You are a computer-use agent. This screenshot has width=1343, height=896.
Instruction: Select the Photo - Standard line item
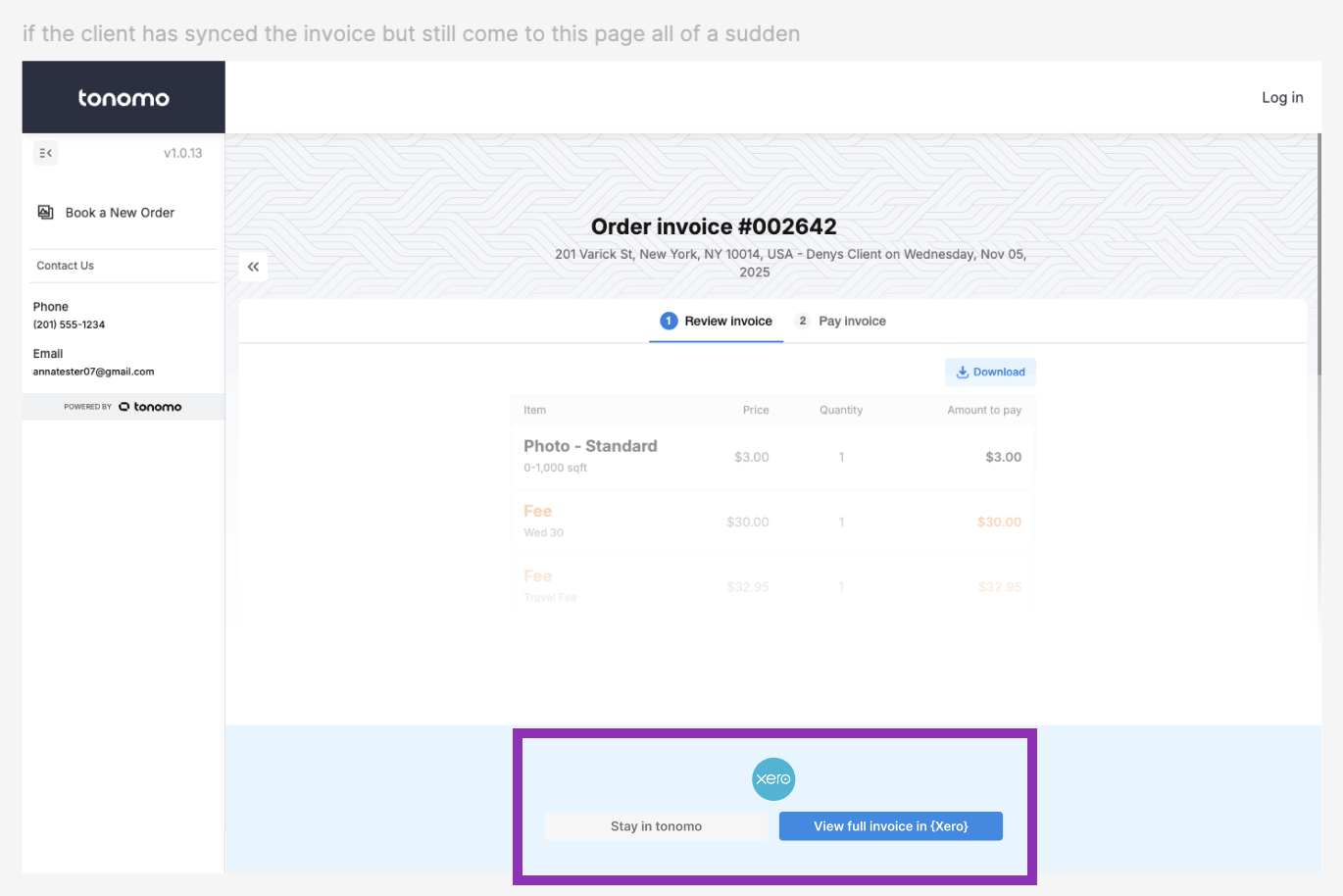(x=590, y=446)
